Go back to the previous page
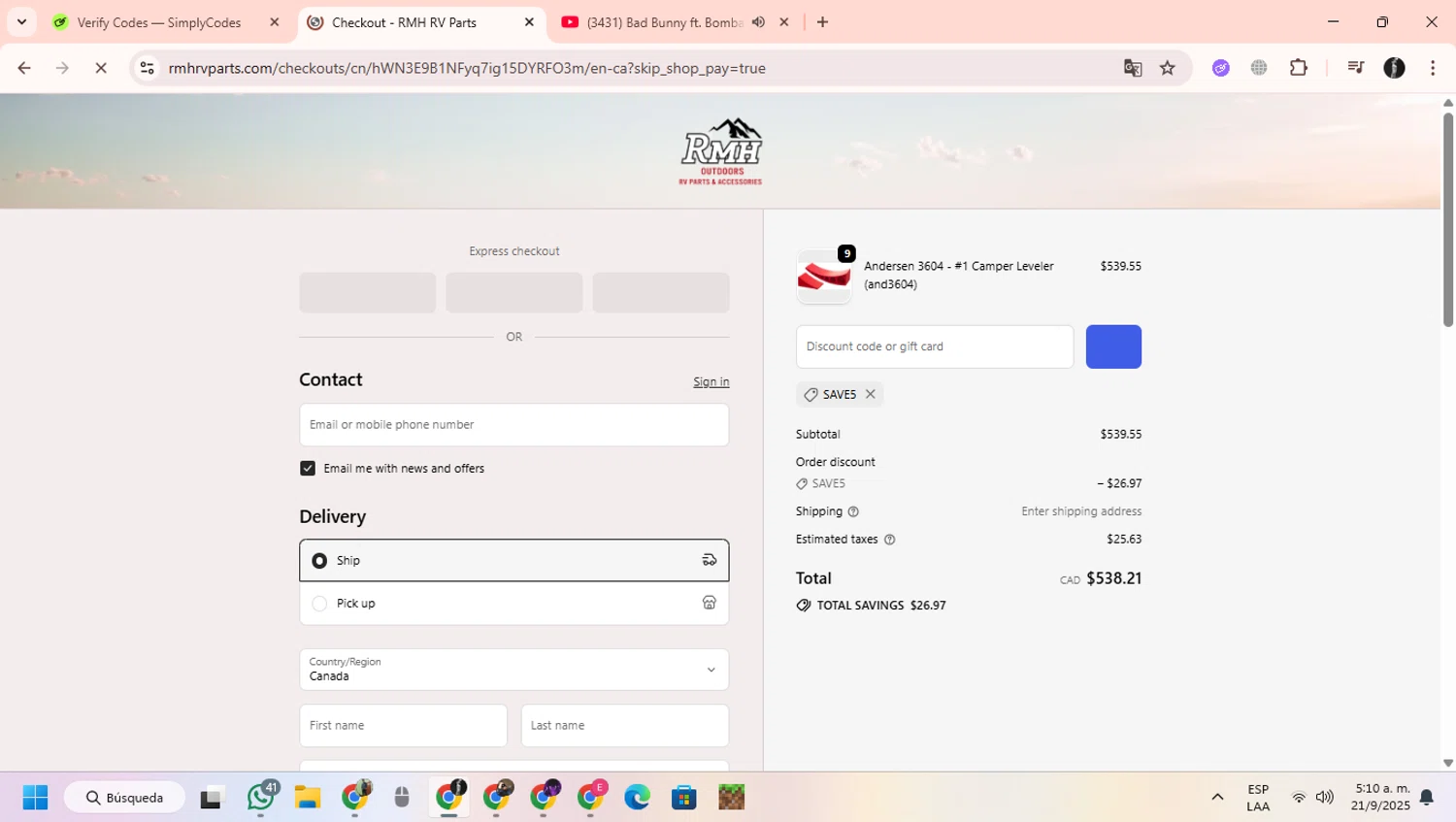Image resolution: width=1456 pixels, height=822 pixels. (24, 68)
